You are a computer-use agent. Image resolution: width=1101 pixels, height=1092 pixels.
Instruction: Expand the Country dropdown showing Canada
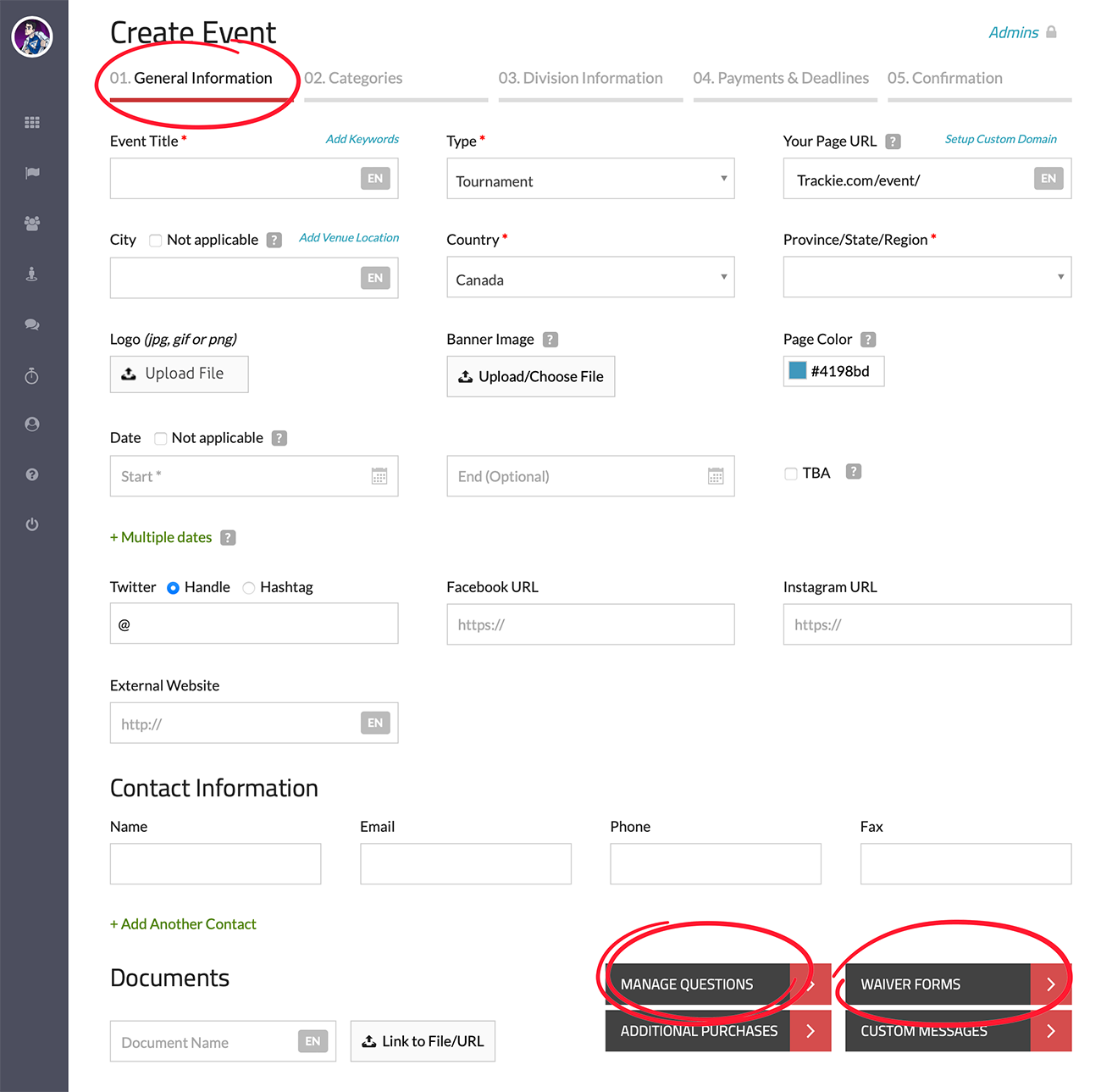[x=590, y=278]
